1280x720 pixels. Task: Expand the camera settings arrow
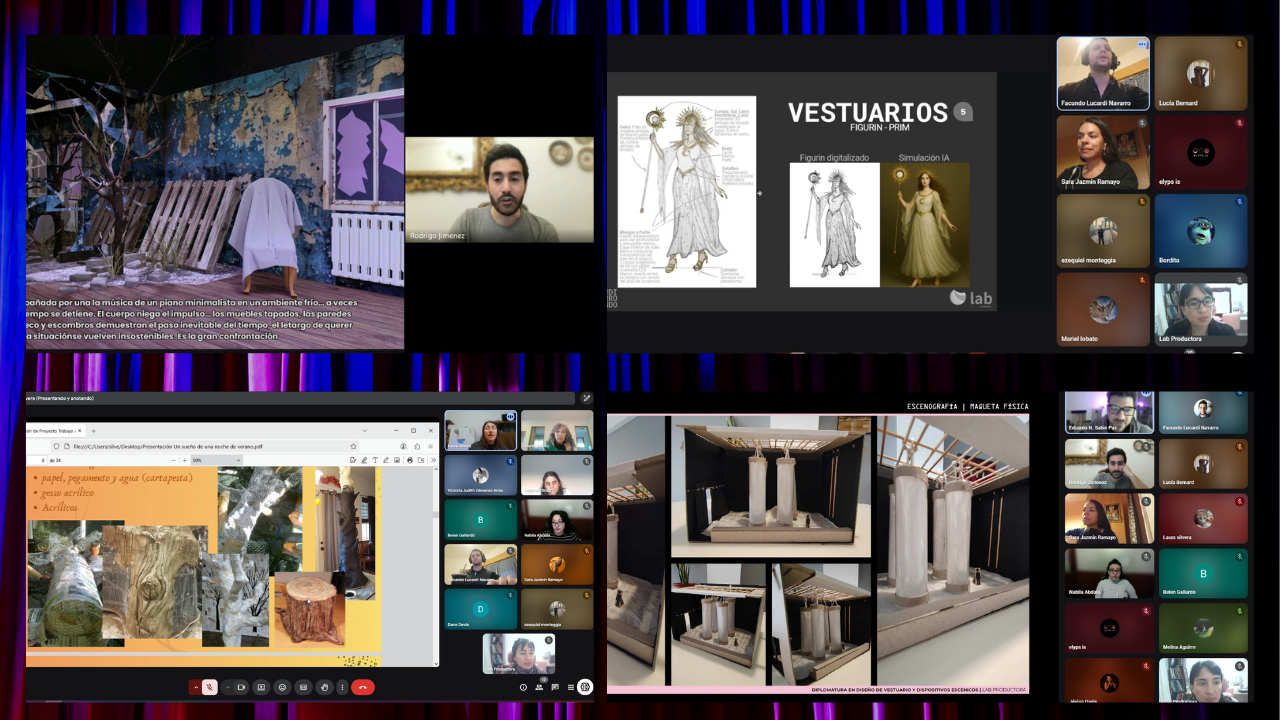pos(228,687)
